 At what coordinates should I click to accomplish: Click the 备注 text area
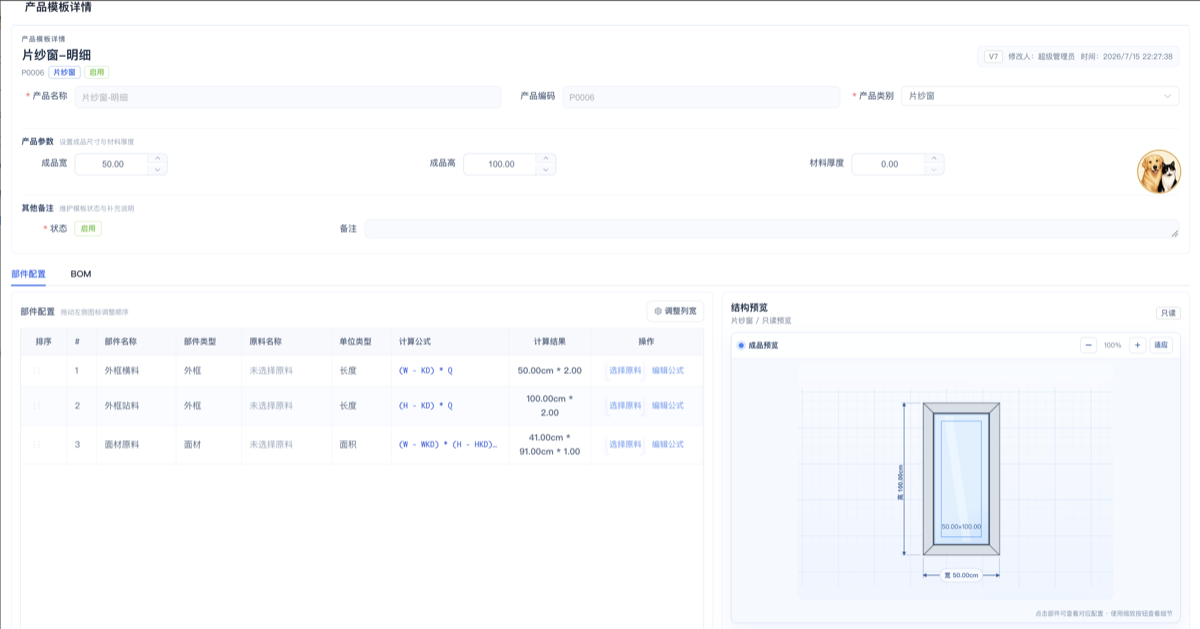[772, 229]
